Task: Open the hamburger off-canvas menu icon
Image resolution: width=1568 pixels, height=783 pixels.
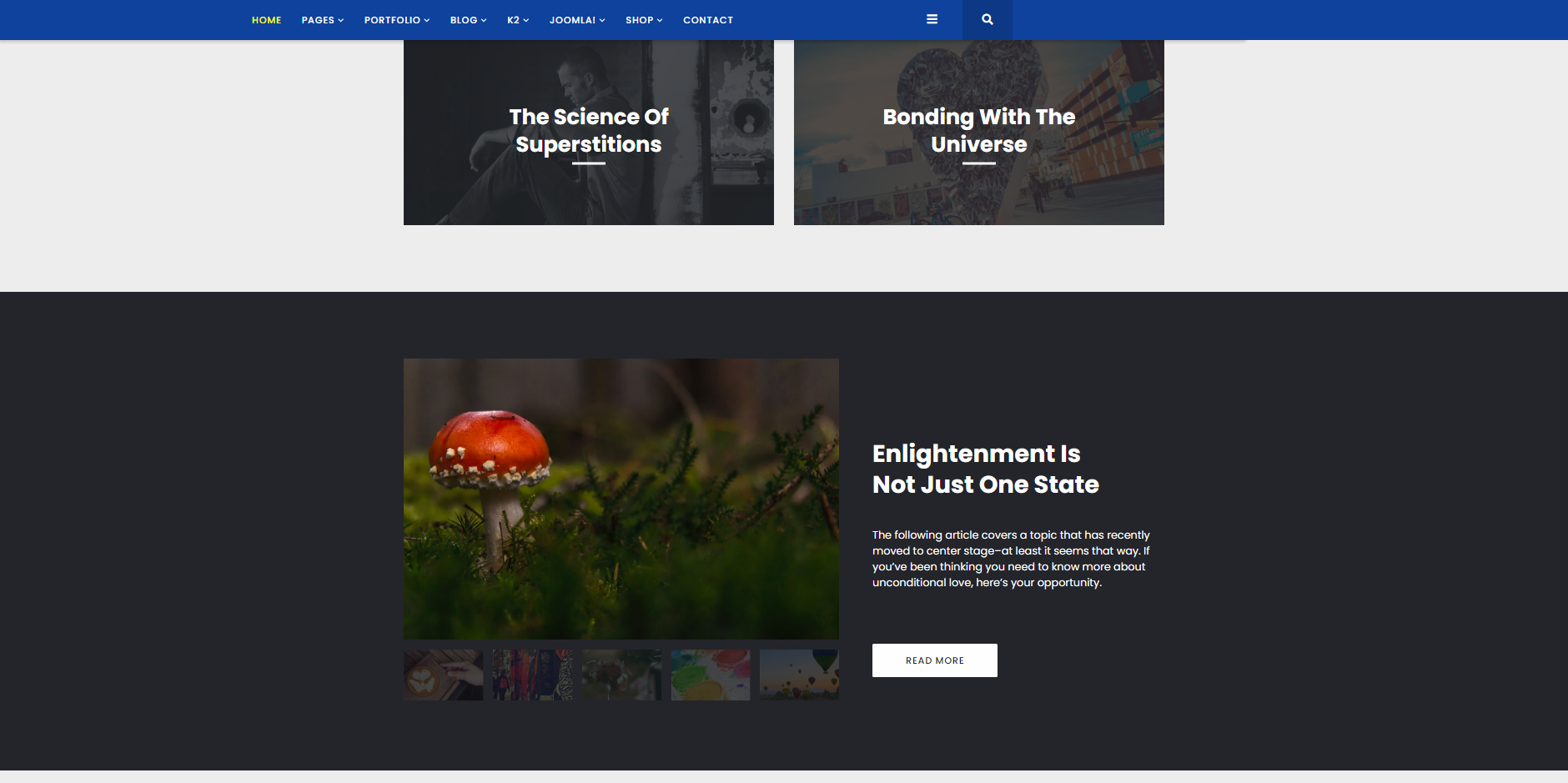Action: click(932, 19)
